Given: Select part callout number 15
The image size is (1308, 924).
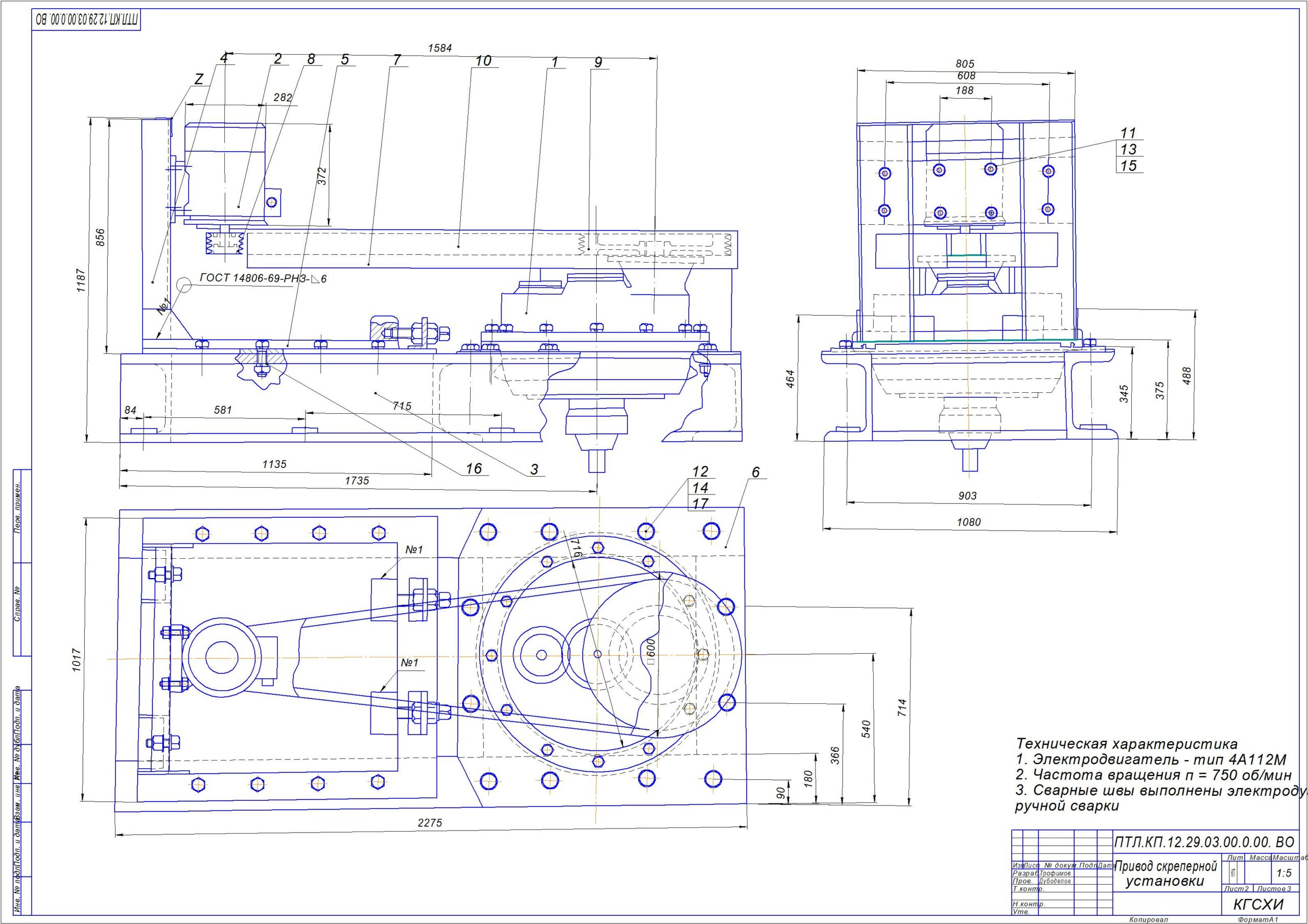Looking at the screenshot, I should click(x=1128, y=166).
